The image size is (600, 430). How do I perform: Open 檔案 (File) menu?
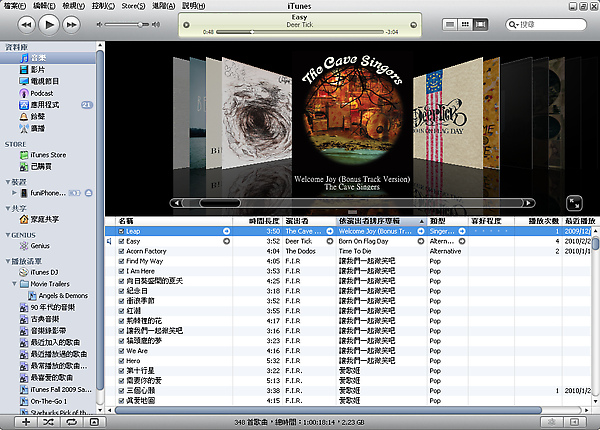[15, 6]
